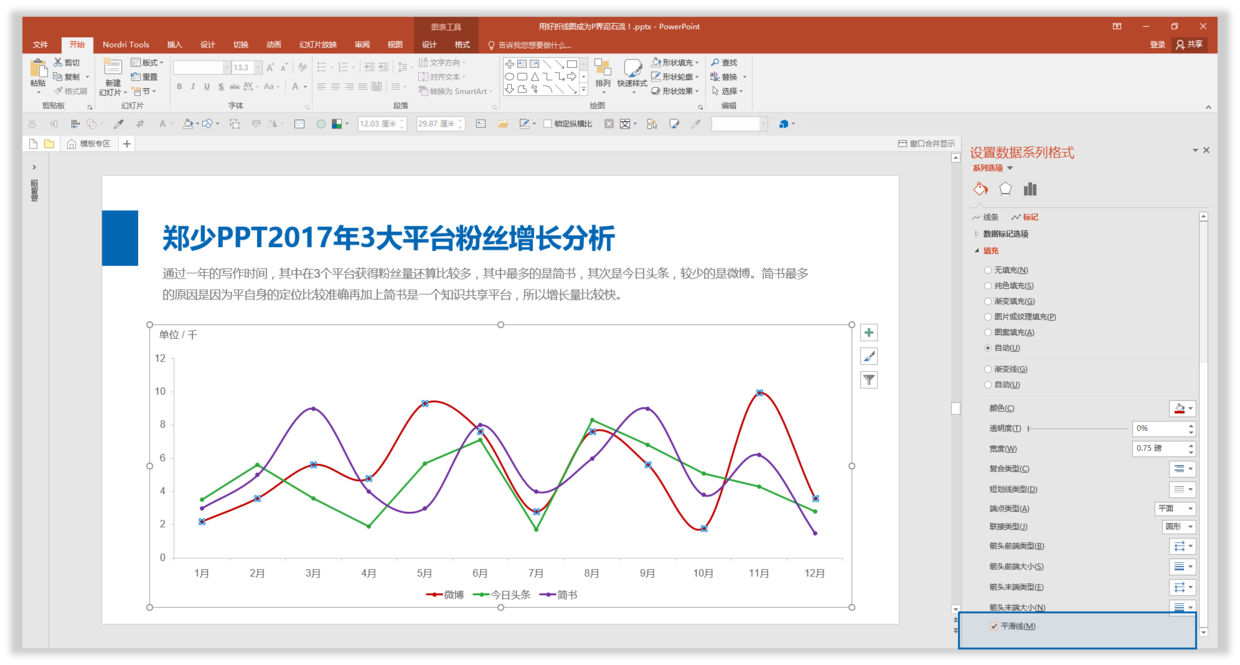The width and height of the screenshot is (1240, 665).
Task: Click the 复制 (Copy) icon
Action: click(x=58, y=77)
